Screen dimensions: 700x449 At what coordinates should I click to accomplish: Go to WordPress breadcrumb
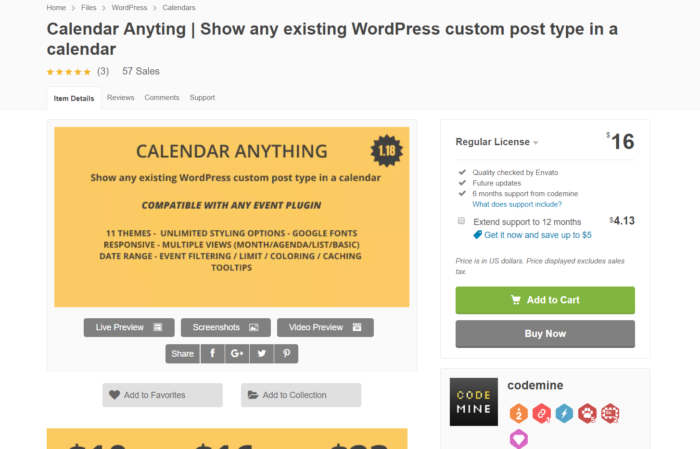coord(129,8)
